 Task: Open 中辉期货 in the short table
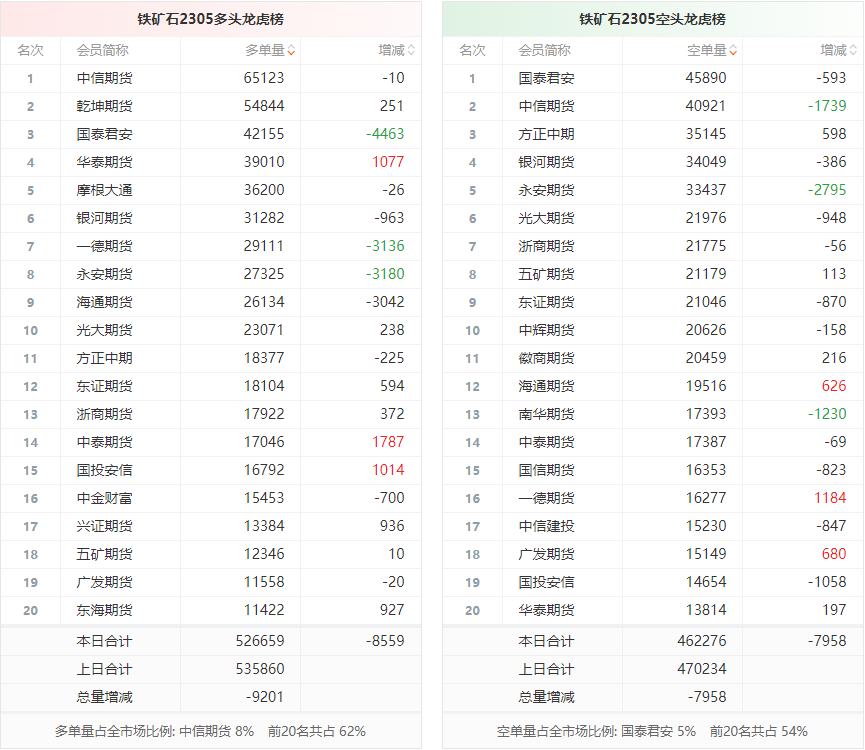(x=546, y=330)
